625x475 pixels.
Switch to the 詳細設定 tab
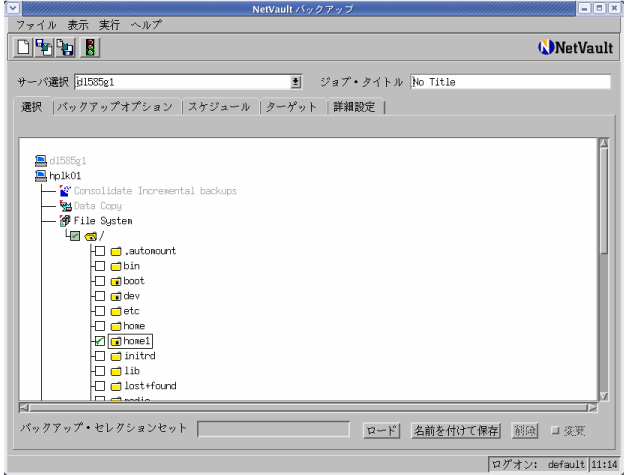[354, 107]
